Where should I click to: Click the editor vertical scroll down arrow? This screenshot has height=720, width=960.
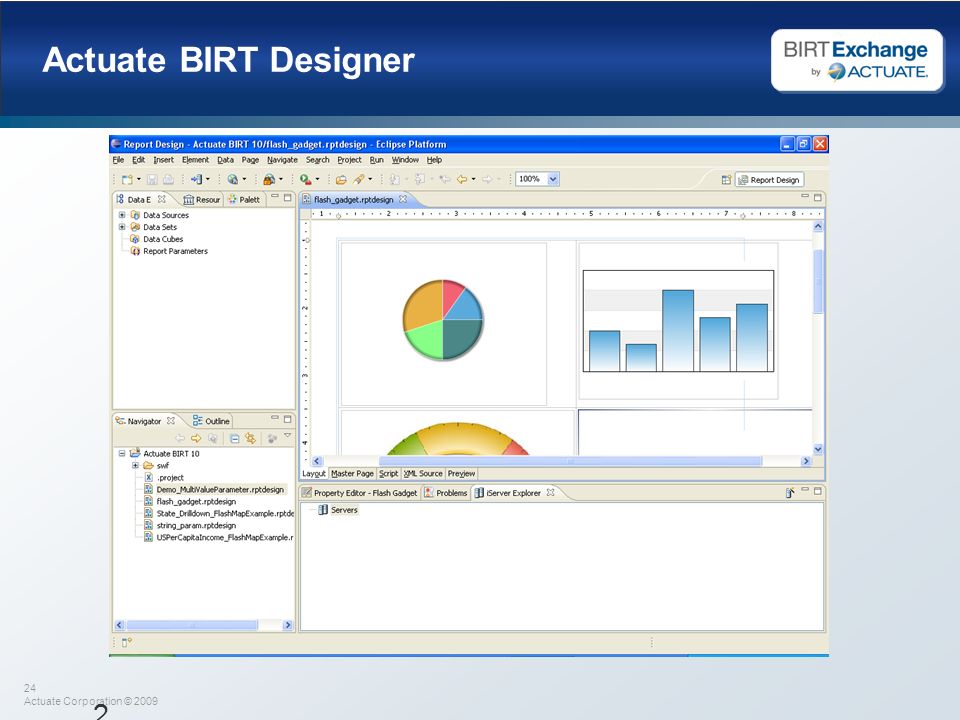coord(818,449)
